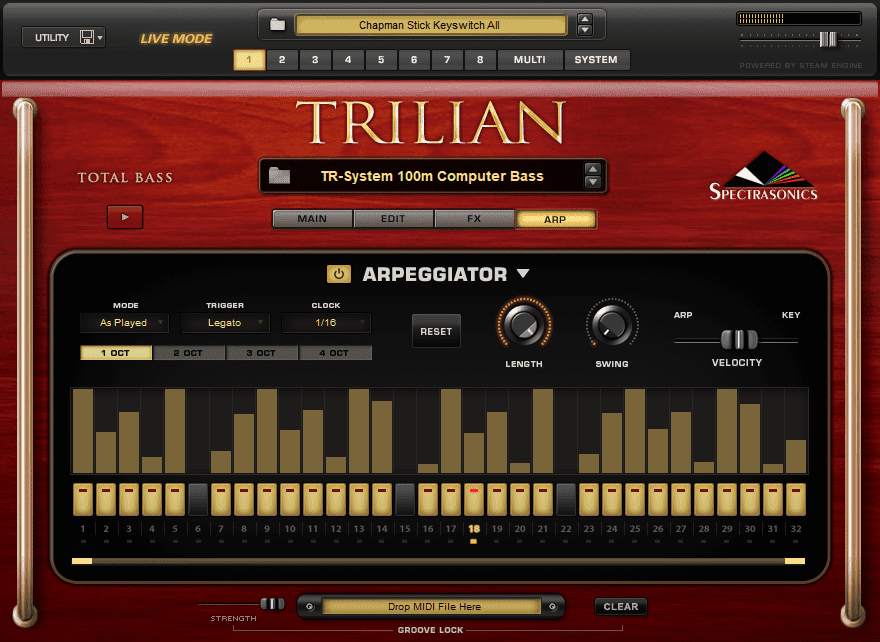Switch to the SYSTEM page

(596, 59)
